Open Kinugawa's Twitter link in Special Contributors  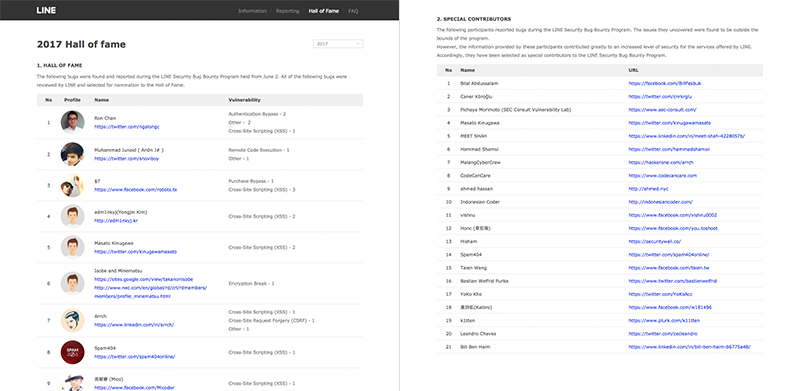(670, 123)
